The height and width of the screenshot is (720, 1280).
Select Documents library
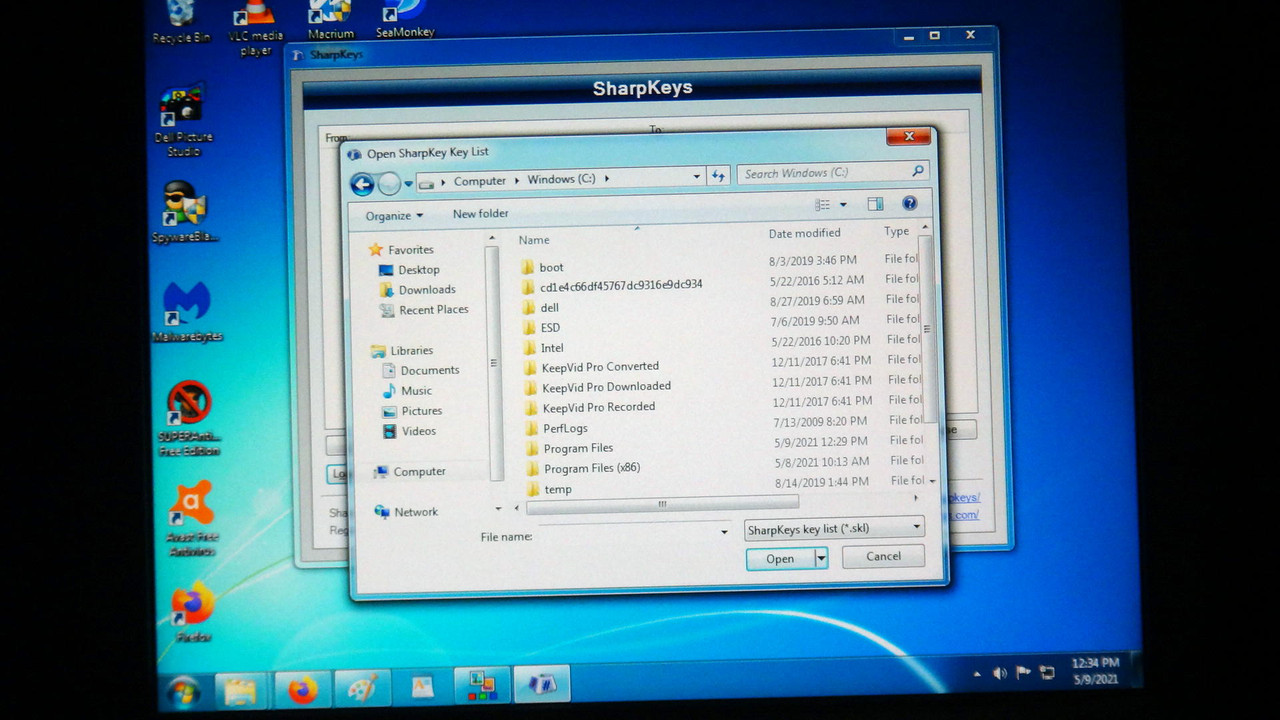tap(422, 370)
